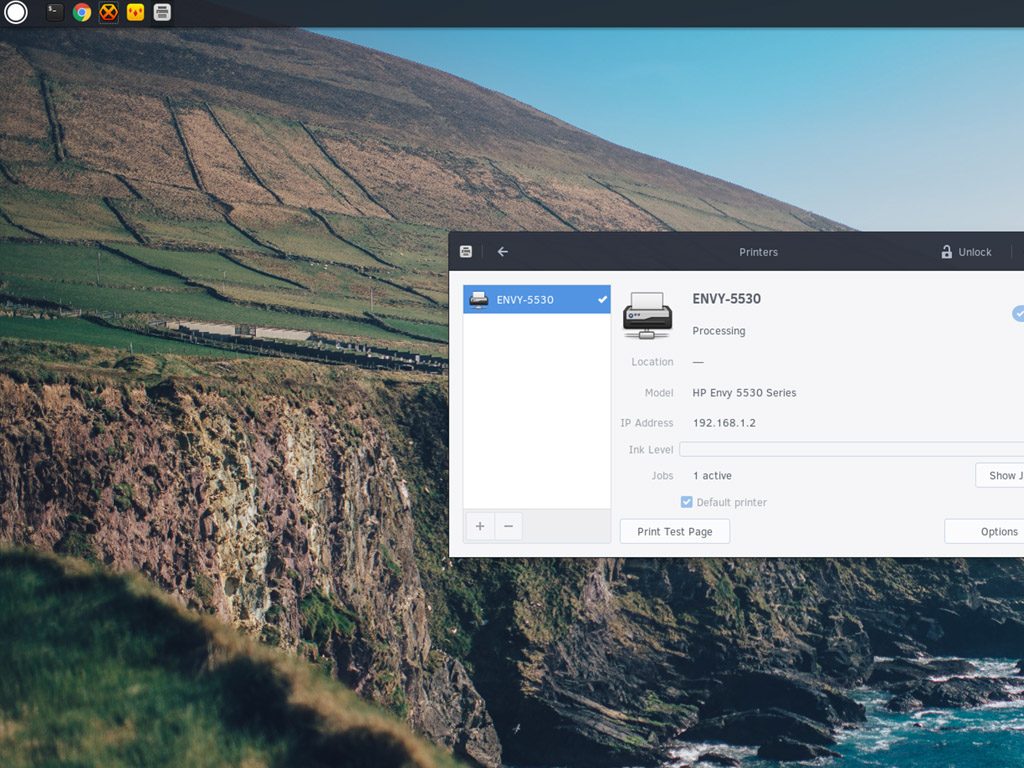Viewport: 1024px width, 768px height.
Task: Click the ENVY-5530 printer name heading
Action: [726, 299]
